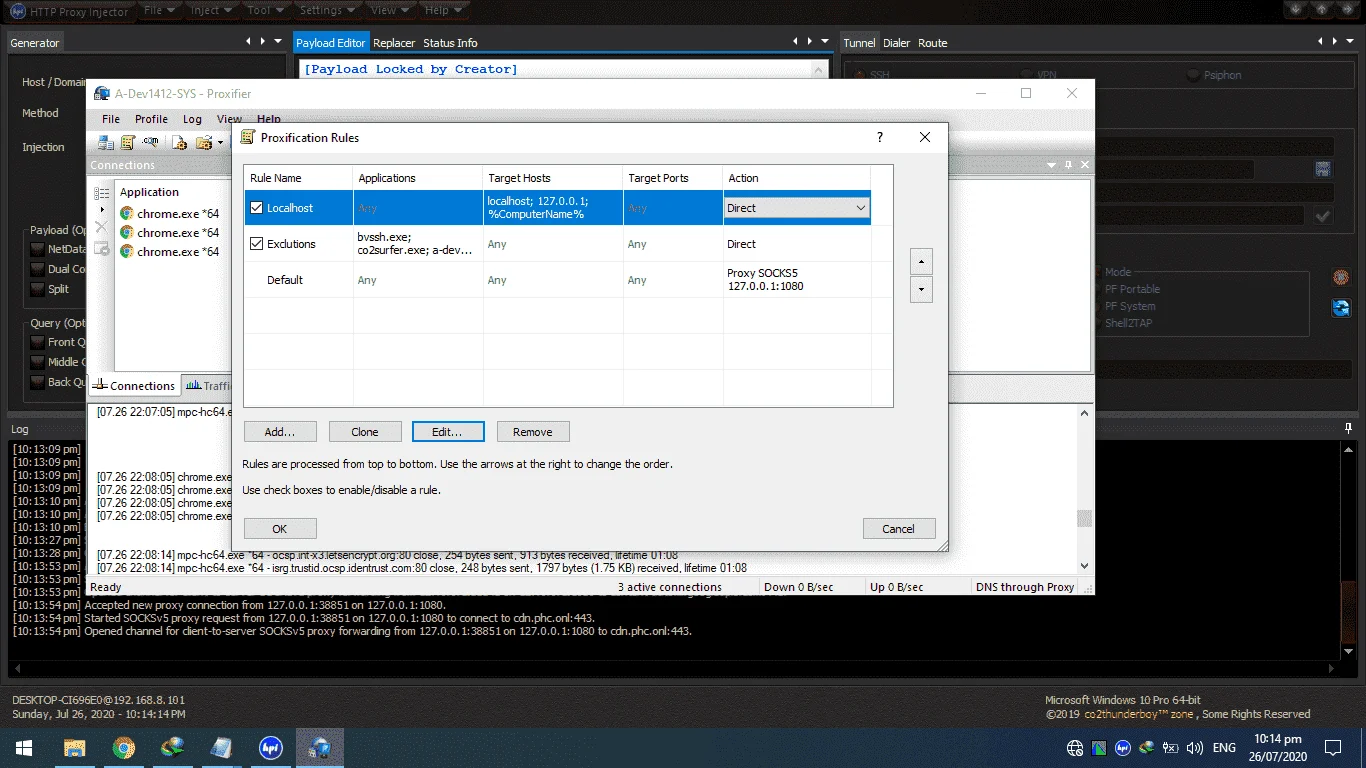Select the Psiphon tunnel radio button
1366x768 pixels.
pos(1193,75)
